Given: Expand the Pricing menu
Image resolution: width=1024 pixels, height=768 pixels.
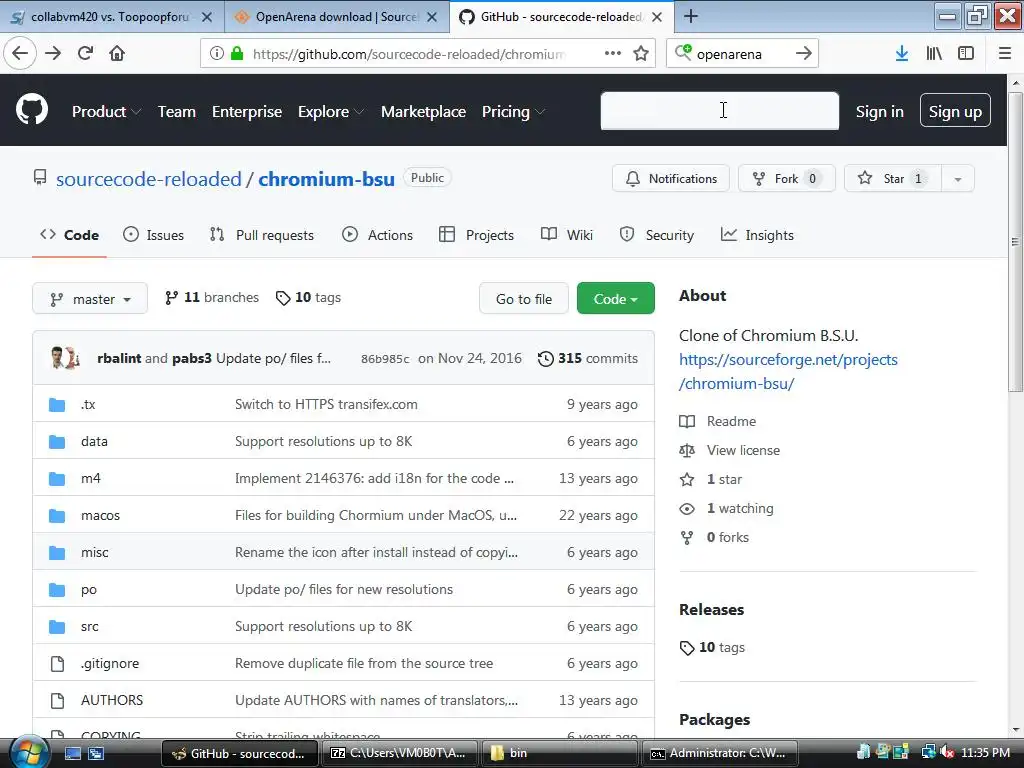Looking at the screenshot, I should click(513, 112).
